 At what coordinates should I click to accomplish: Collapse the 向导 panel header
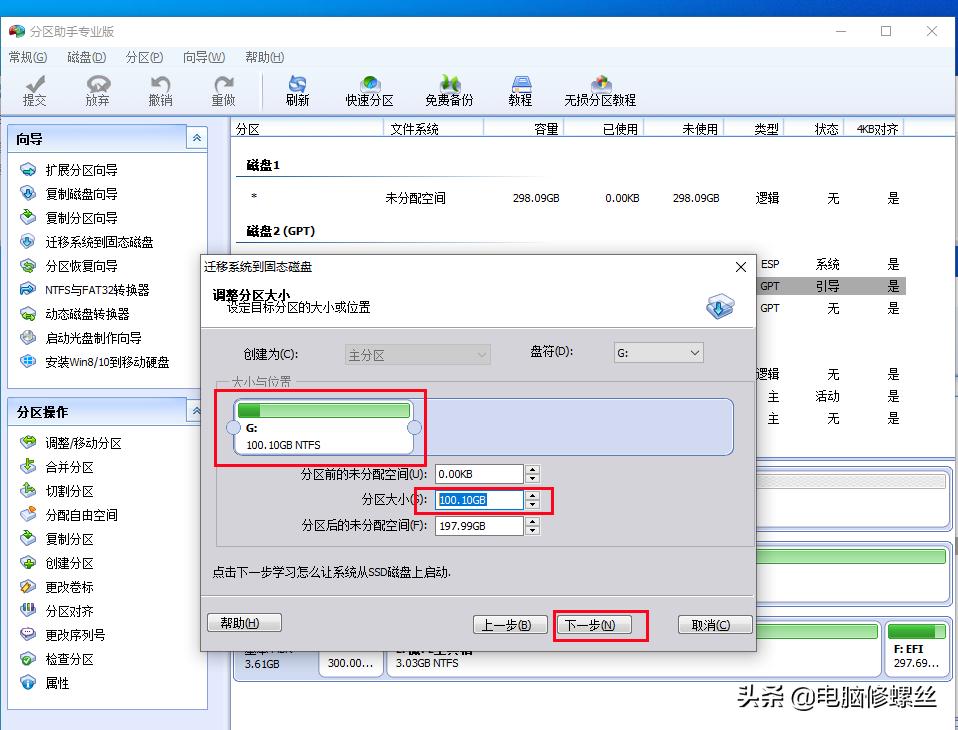[196, 138]
